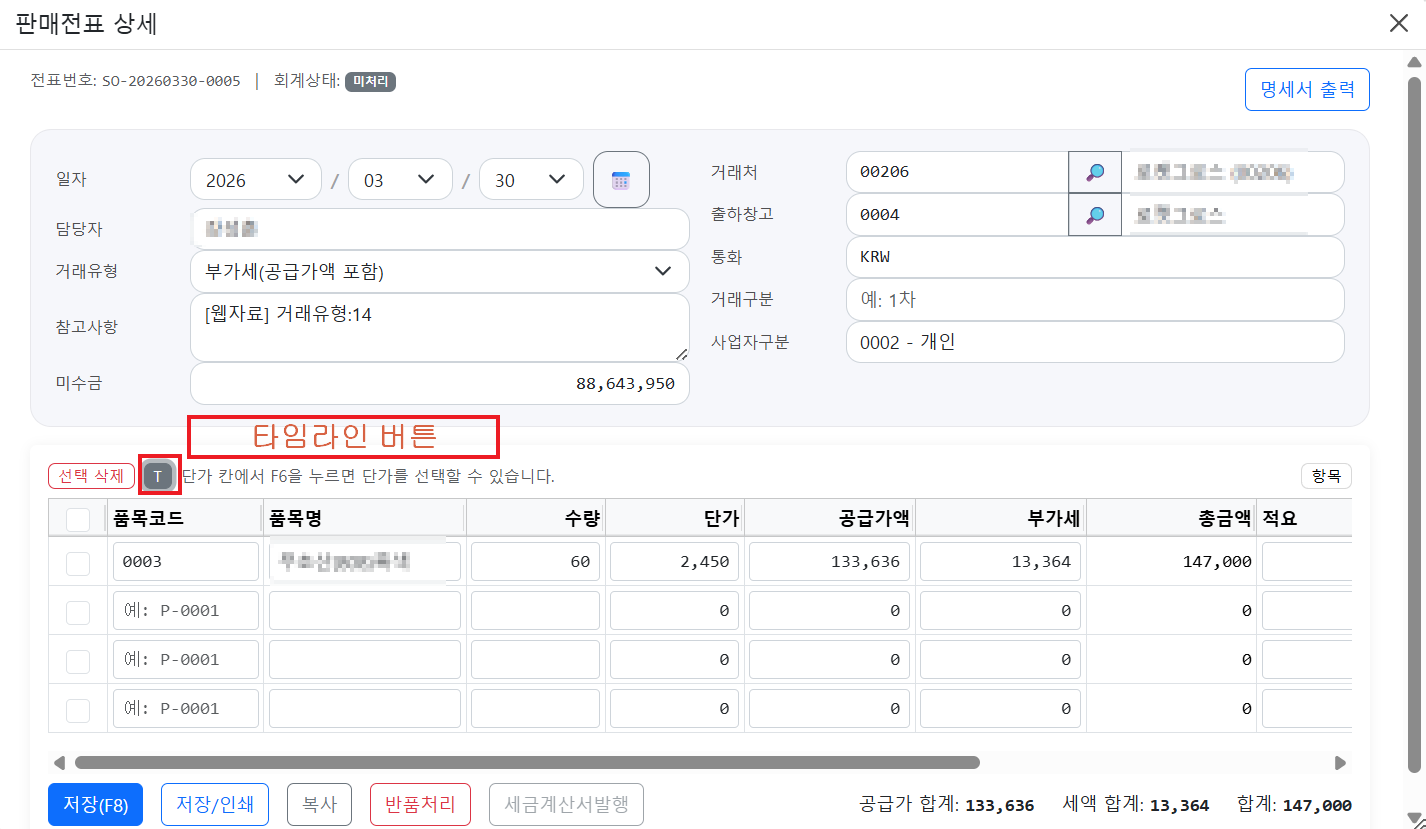Click the 전표번호 SO-20260330-0005 text
The height and width of the screenshot is (829, 1426).
tap(136, 81)
